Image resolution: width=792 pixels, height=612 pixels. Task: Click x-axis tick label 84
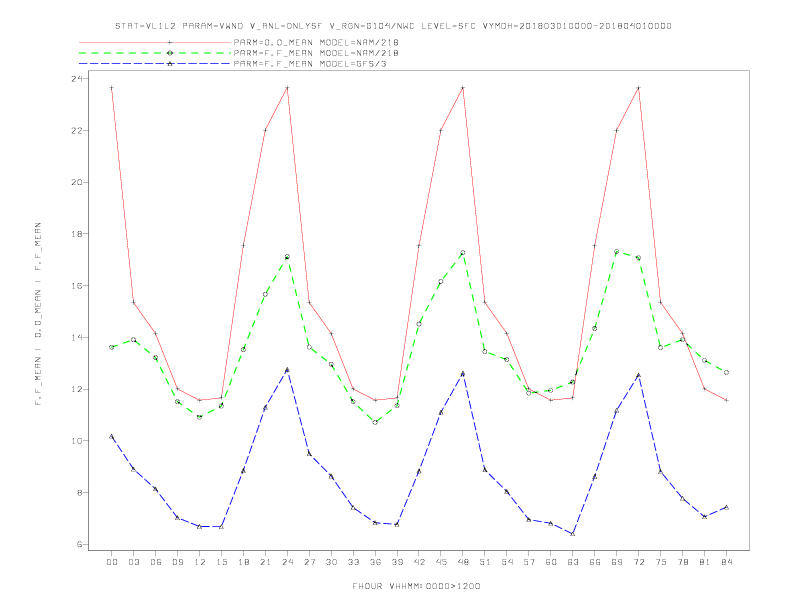point(727,562)
